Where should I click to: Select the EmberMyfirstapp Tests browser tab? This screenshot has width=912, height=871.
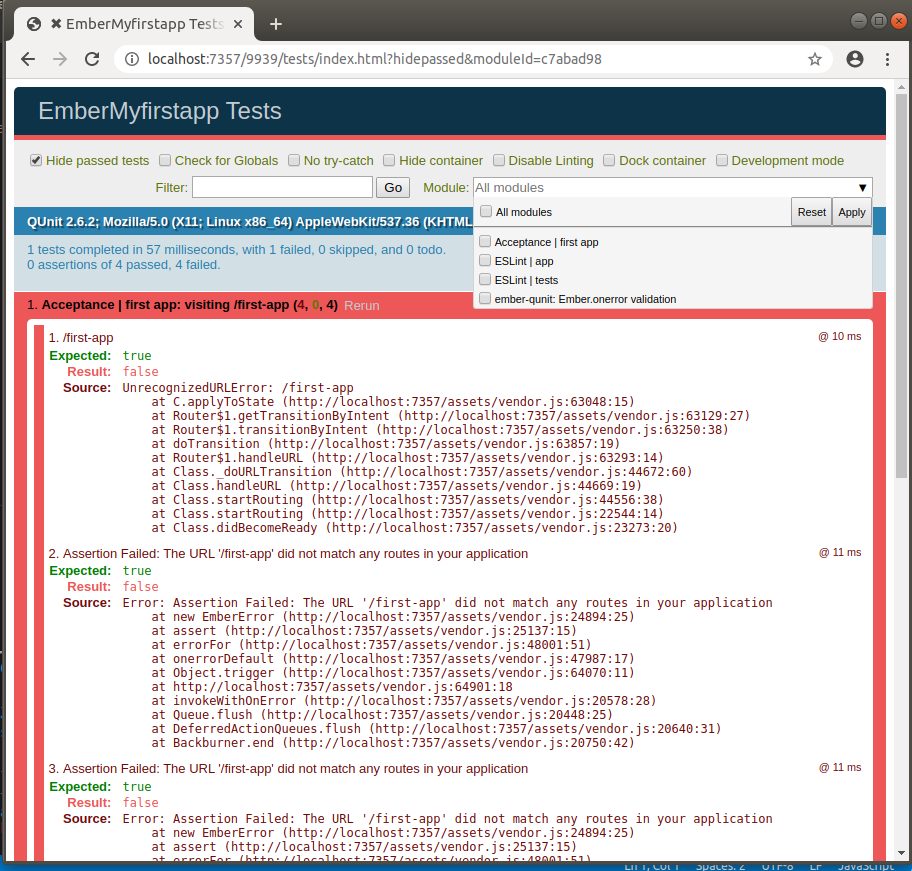[134, 24]
